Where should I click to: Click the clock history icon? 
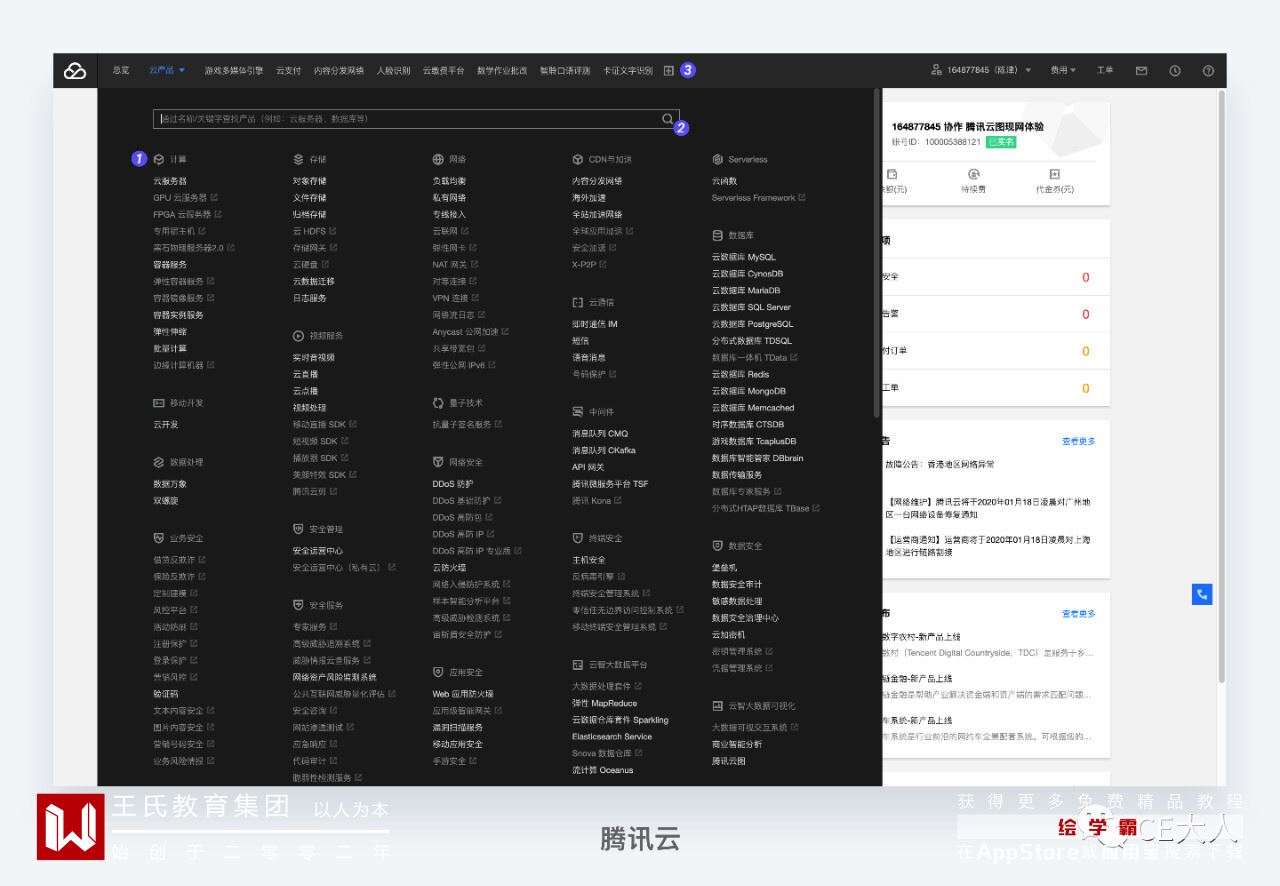point(1175,70)
